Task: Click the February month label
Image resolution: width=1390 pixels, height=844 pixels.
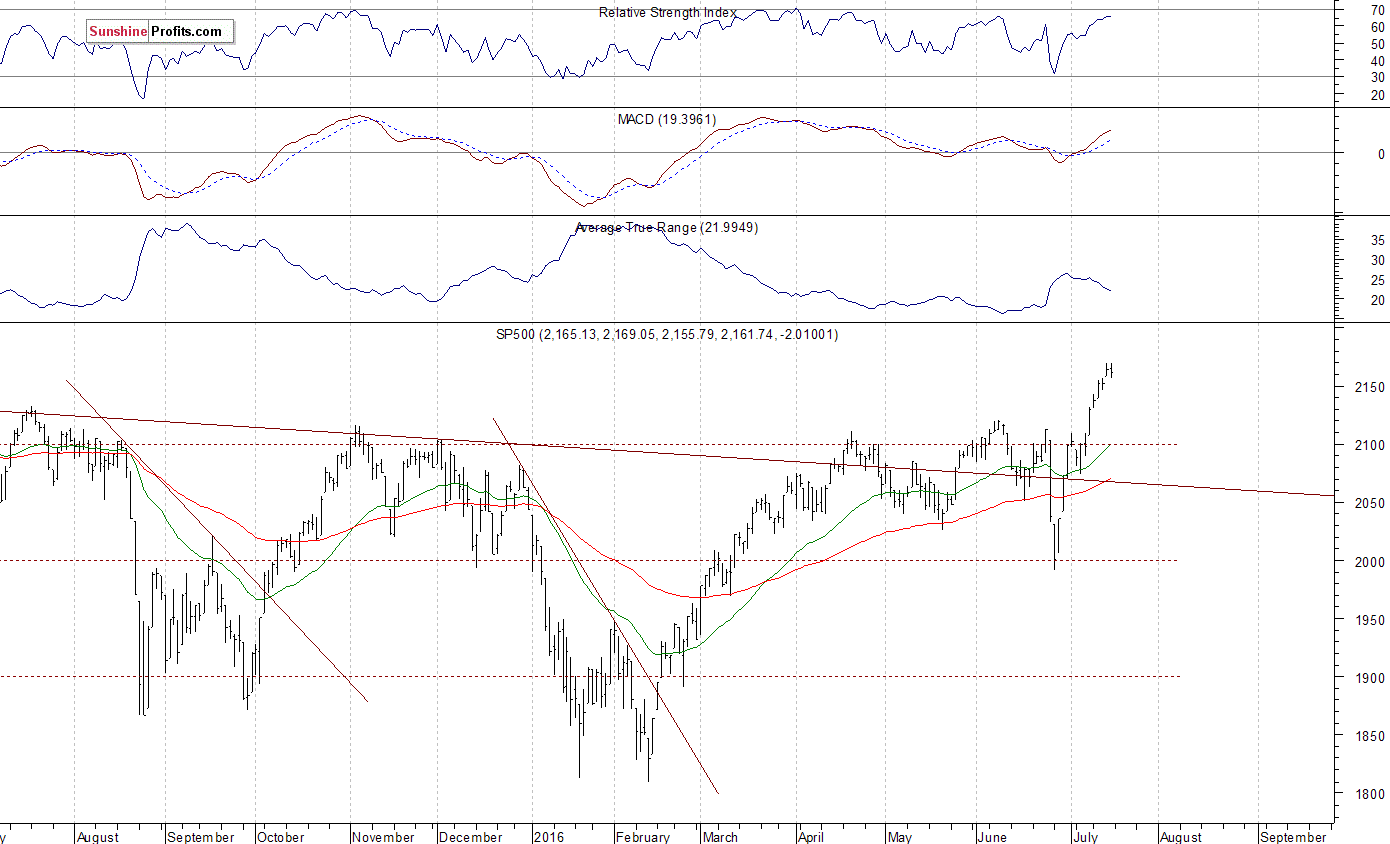Action: click(642, 837)
